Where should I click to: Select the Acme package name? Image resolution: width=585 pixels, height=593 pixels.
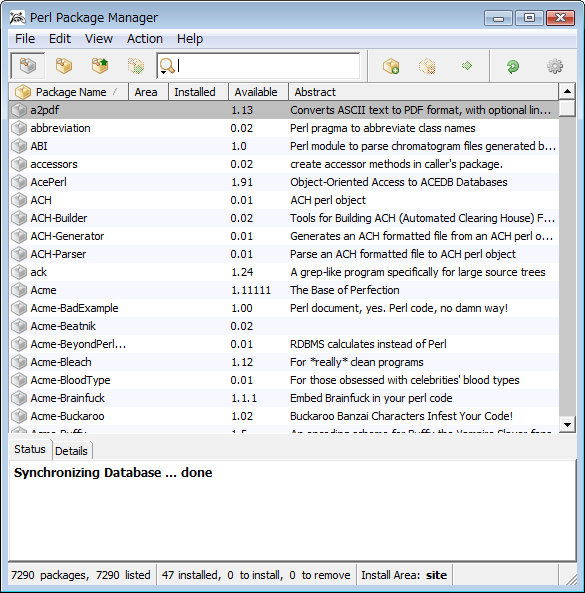click(43, 290)
